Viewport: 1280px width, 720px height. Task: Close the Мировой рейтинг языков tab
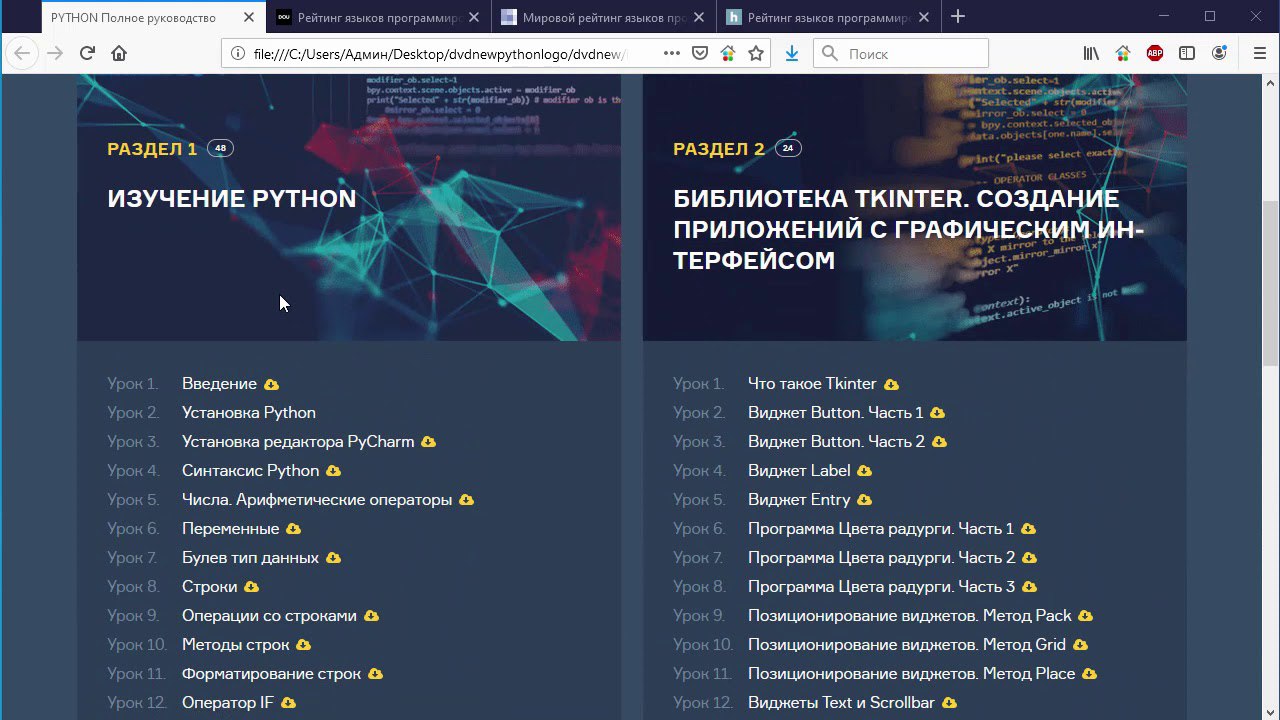click(x=697, y=17)
